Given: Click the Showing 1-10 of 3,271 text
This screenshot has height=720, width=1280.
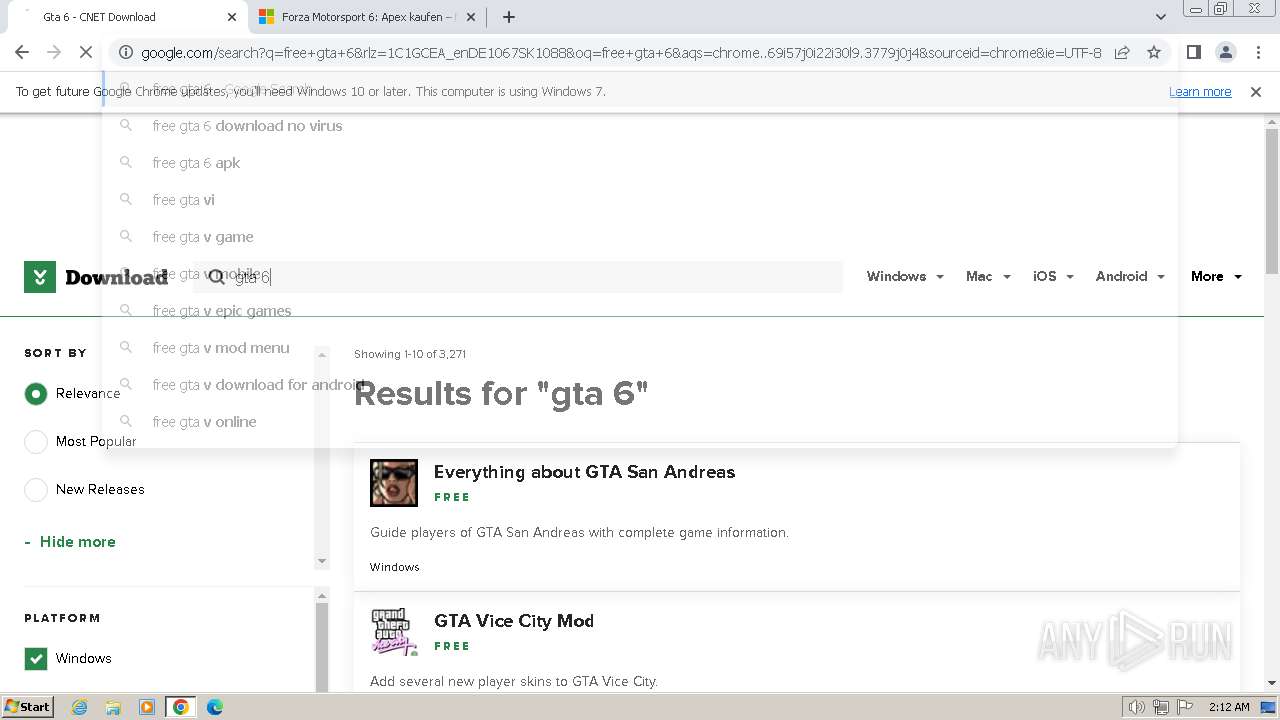Looking at the screenshot, I should click(410, 354).
